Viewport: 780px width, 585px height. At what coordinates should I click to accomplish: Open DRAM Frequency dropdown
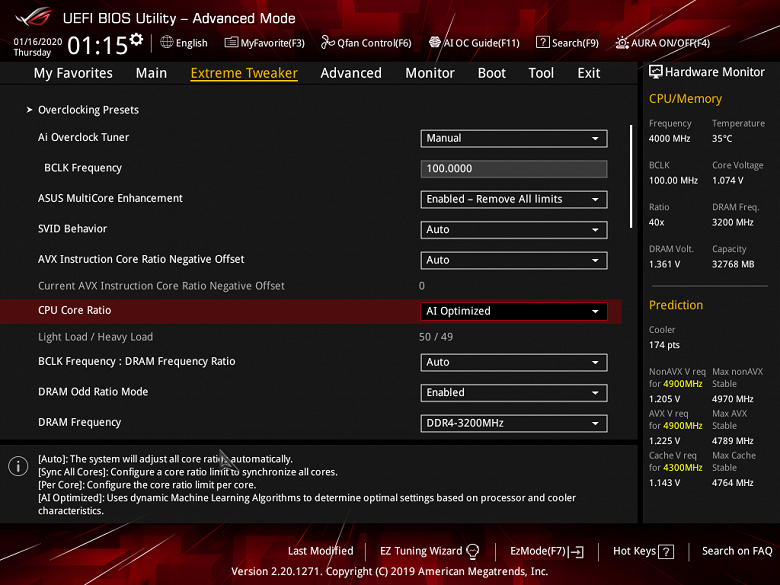[514, 423]
